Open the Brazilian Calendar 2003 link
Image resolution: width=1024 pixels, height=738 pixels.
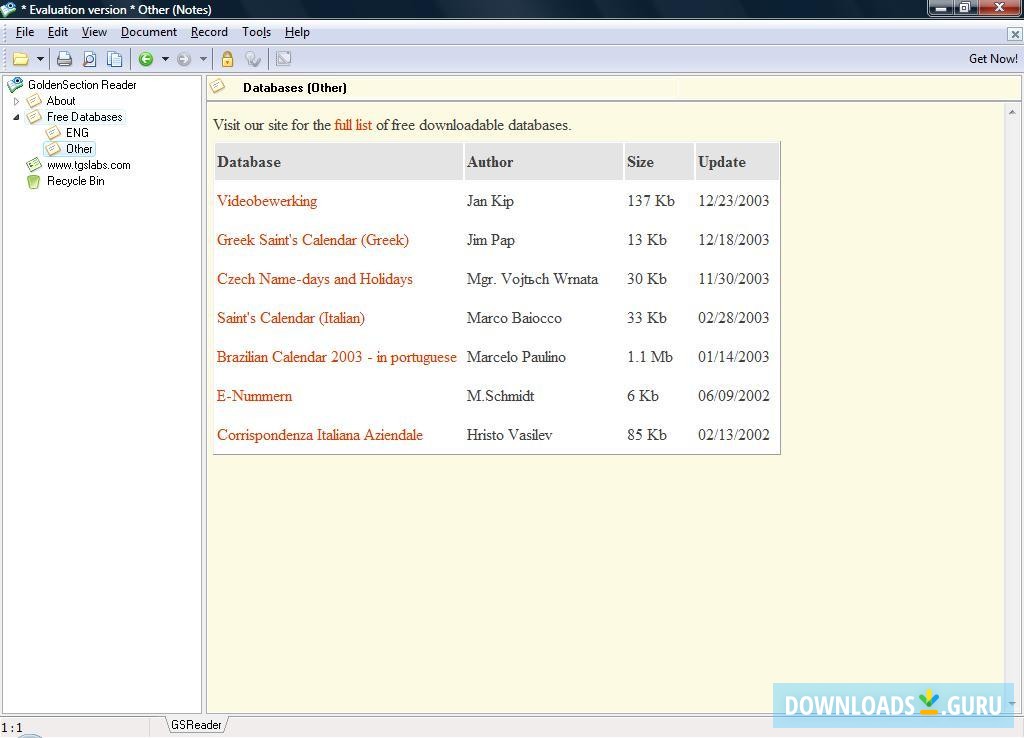(336, 357)
